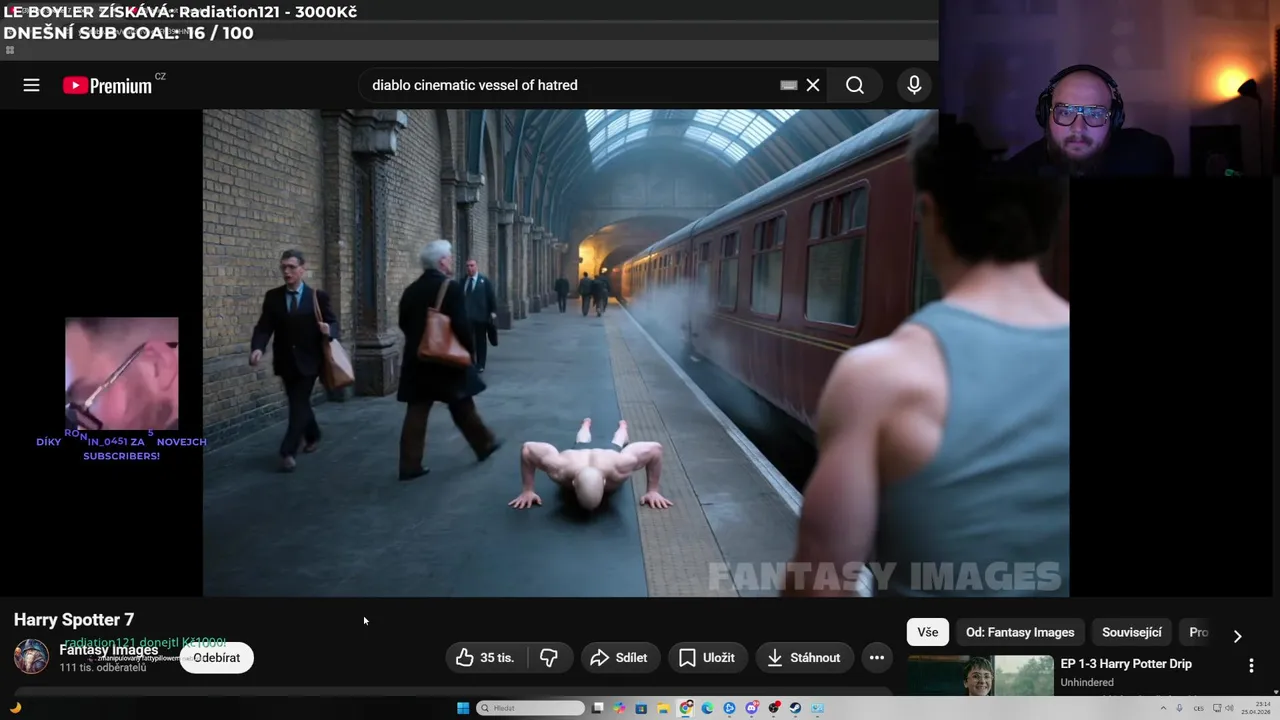Open the volume control in the tray

click(1229, 708)
